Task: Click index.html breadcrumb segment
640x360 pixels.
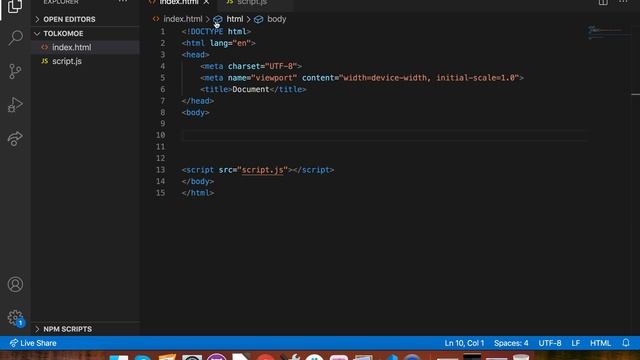Action: [182, 19]
